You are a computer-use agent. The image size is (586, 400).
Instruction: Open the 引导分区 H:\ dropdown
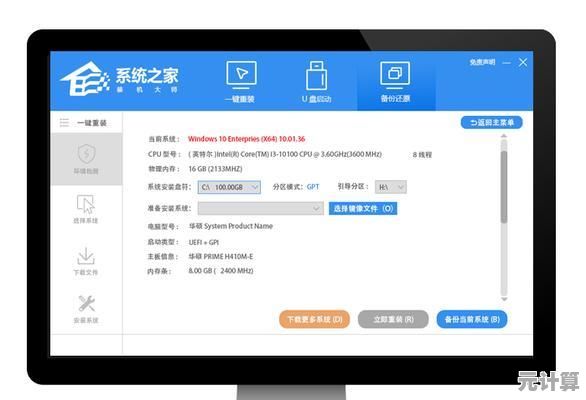391,187
